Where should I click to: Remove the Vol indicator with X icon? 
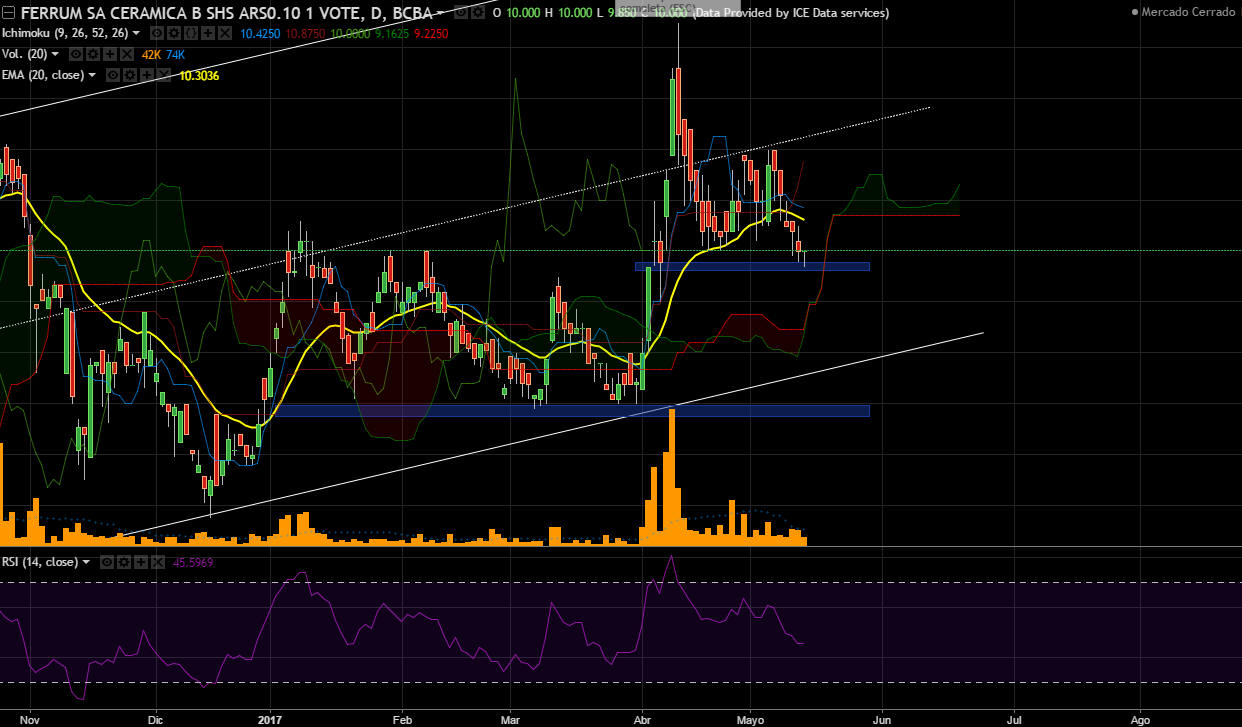(x=127, y=54)
